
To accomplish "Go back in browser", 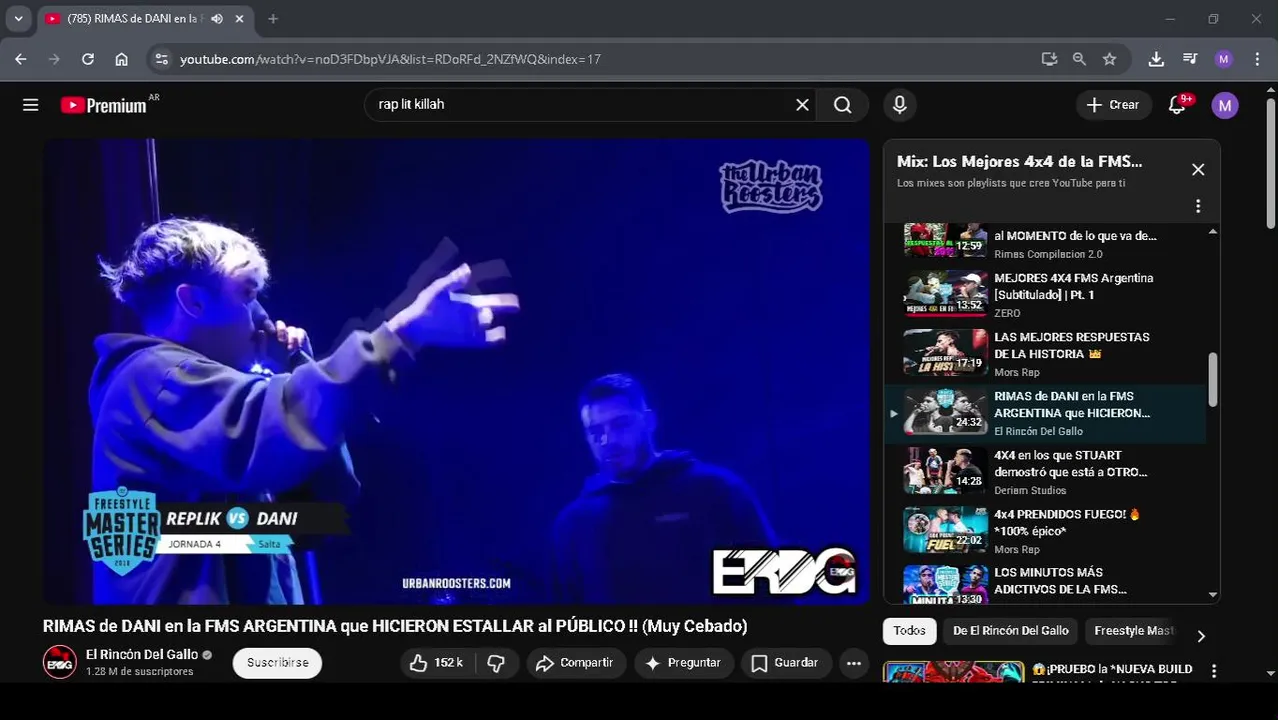I will click(21, 59).
